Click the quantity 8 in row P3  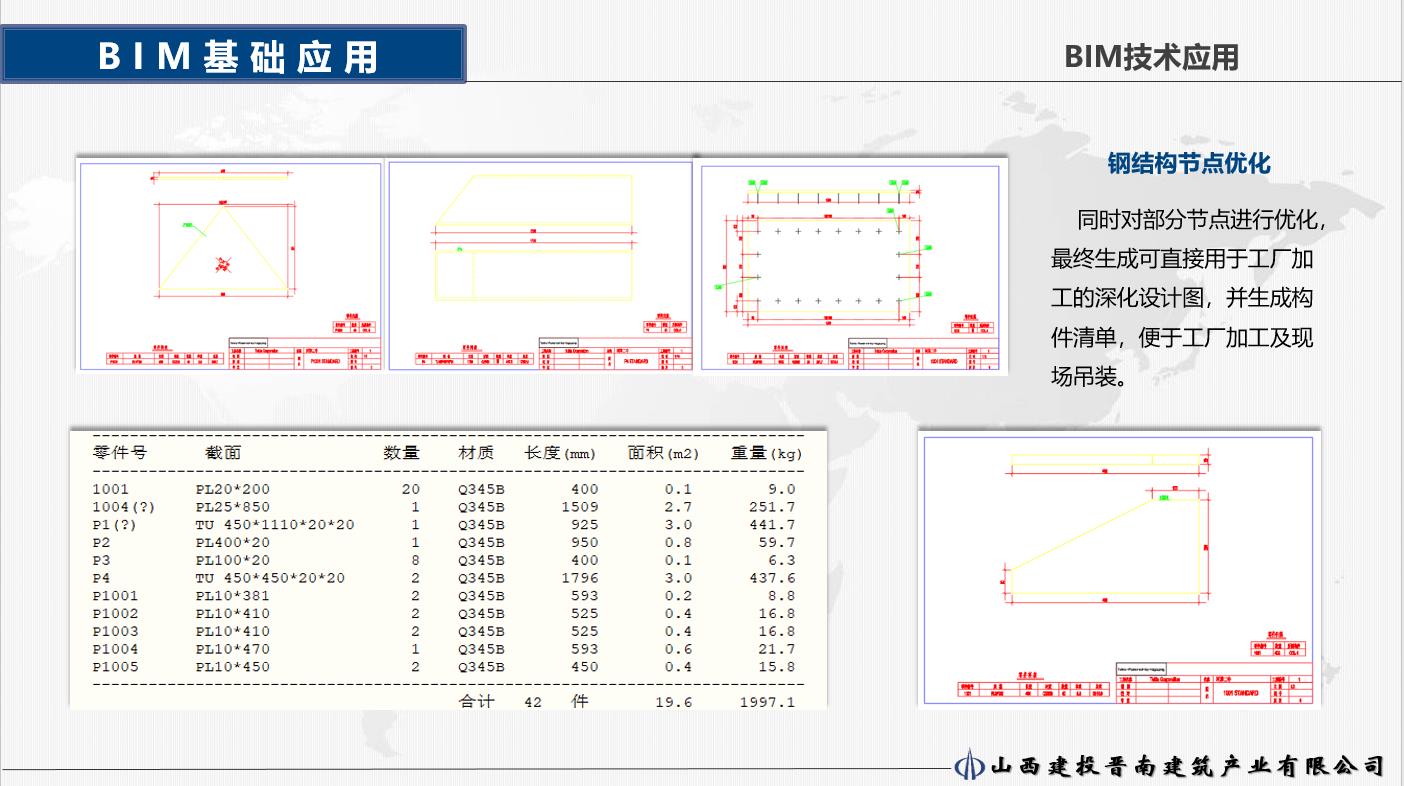pos(416,560)
